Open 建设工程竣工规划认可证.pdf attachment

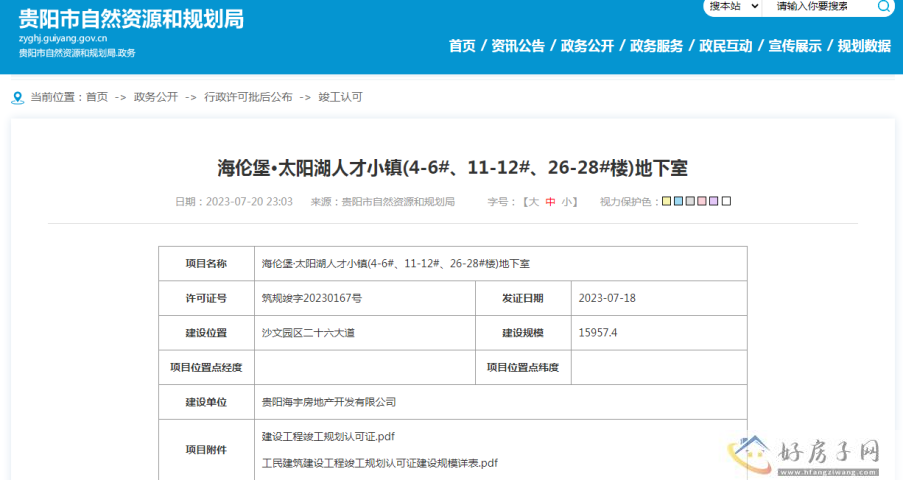[x=328, y=437]
